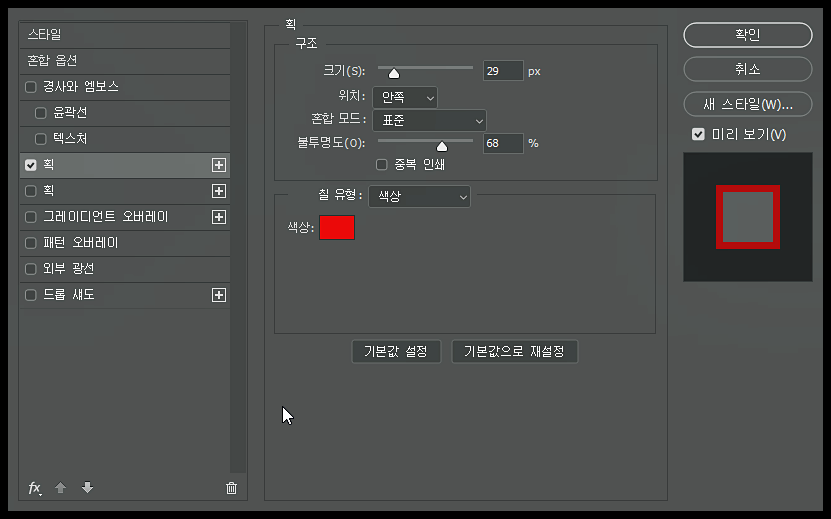Click plus icon beside 그레이디언트 오버레이

(x=219, y=217)
